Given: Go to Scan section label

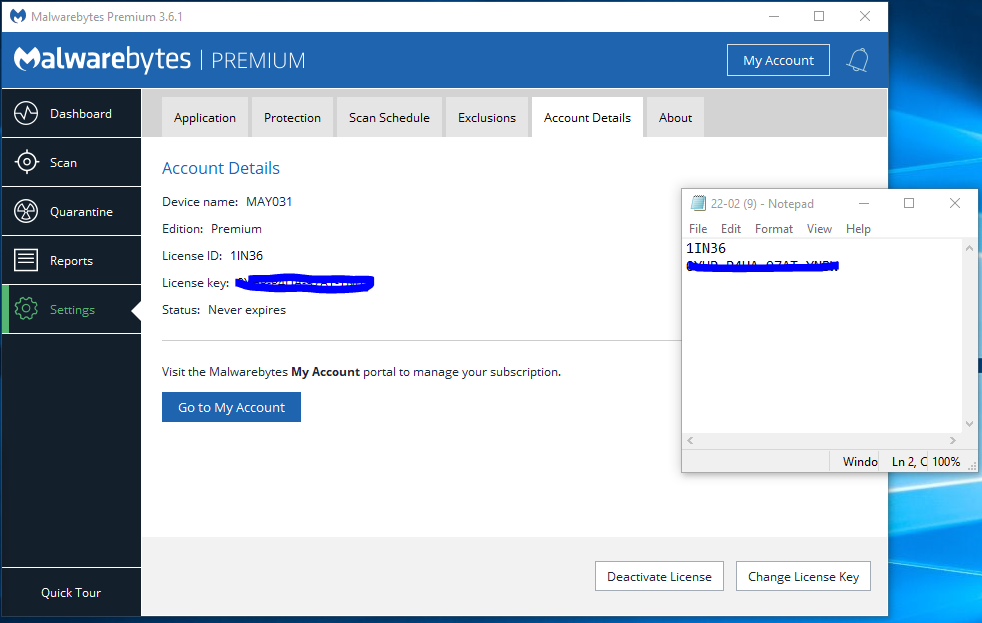Looking at the screenshot, I should (x=63, y=162).
